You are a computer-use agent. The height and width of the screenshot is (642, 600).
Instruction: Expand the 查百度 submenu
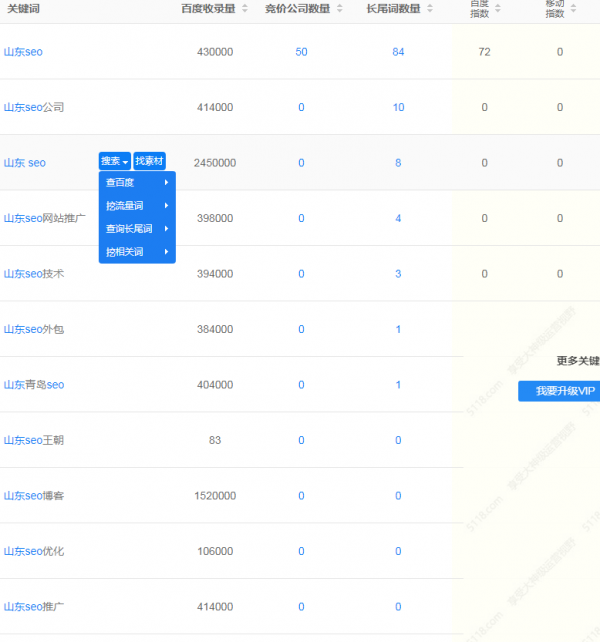pos(137,183)
